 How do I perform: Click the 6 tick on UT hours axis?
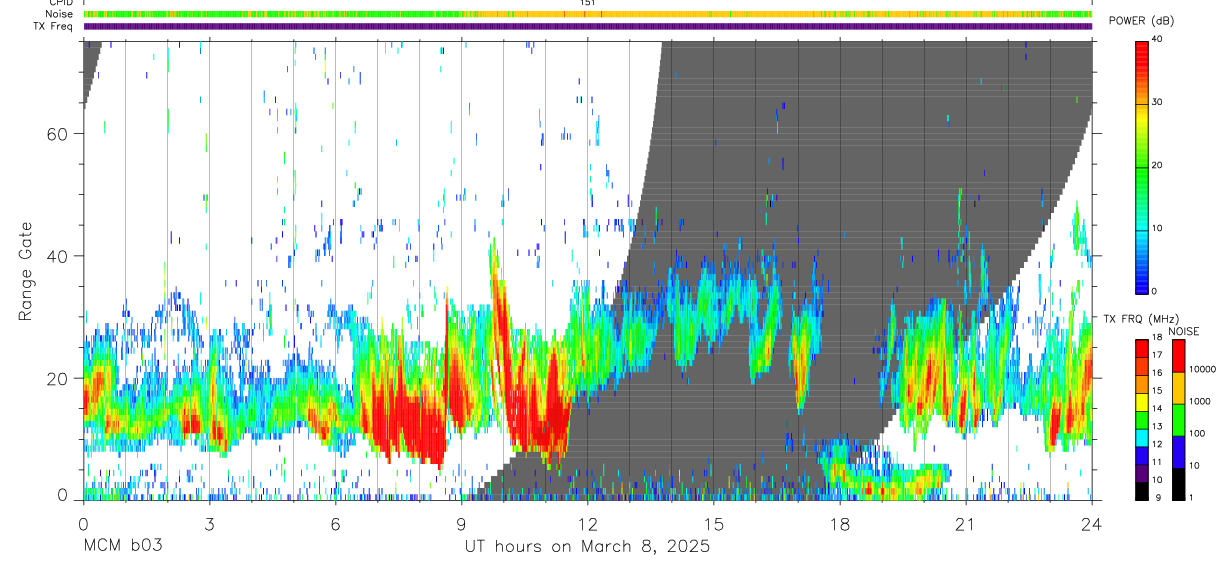point(335,523)
